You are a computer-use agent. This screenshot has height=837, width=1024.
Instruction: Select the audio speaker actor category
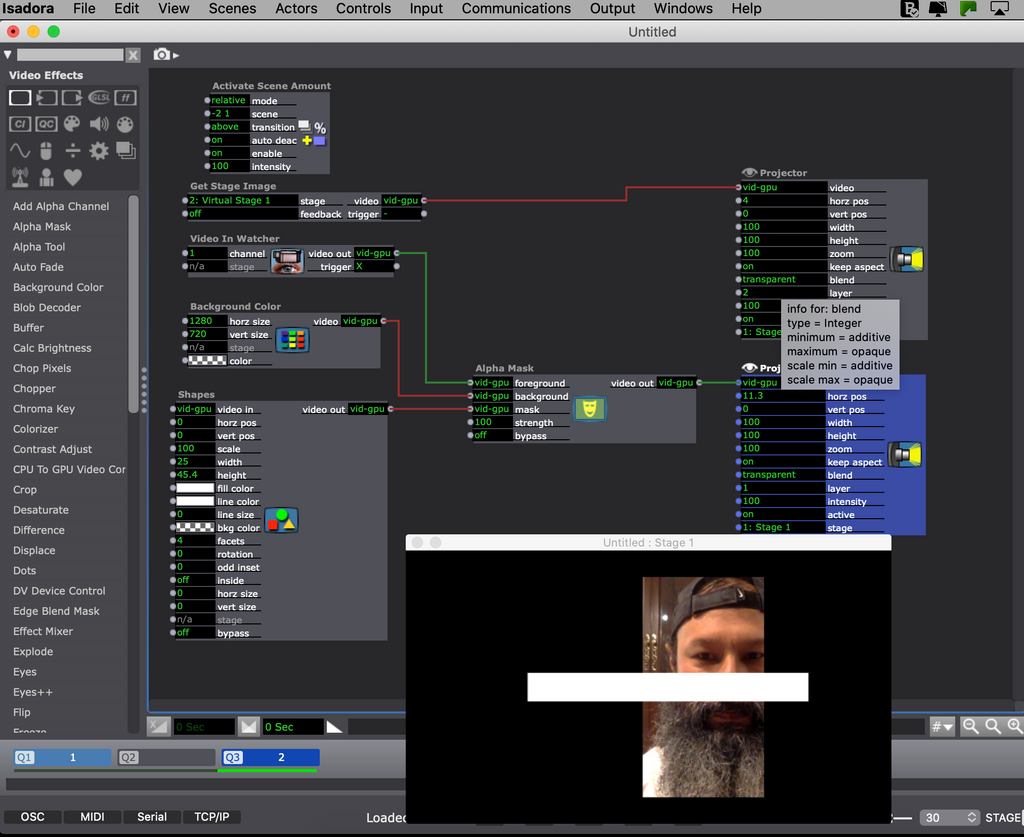tap(99, 124)
